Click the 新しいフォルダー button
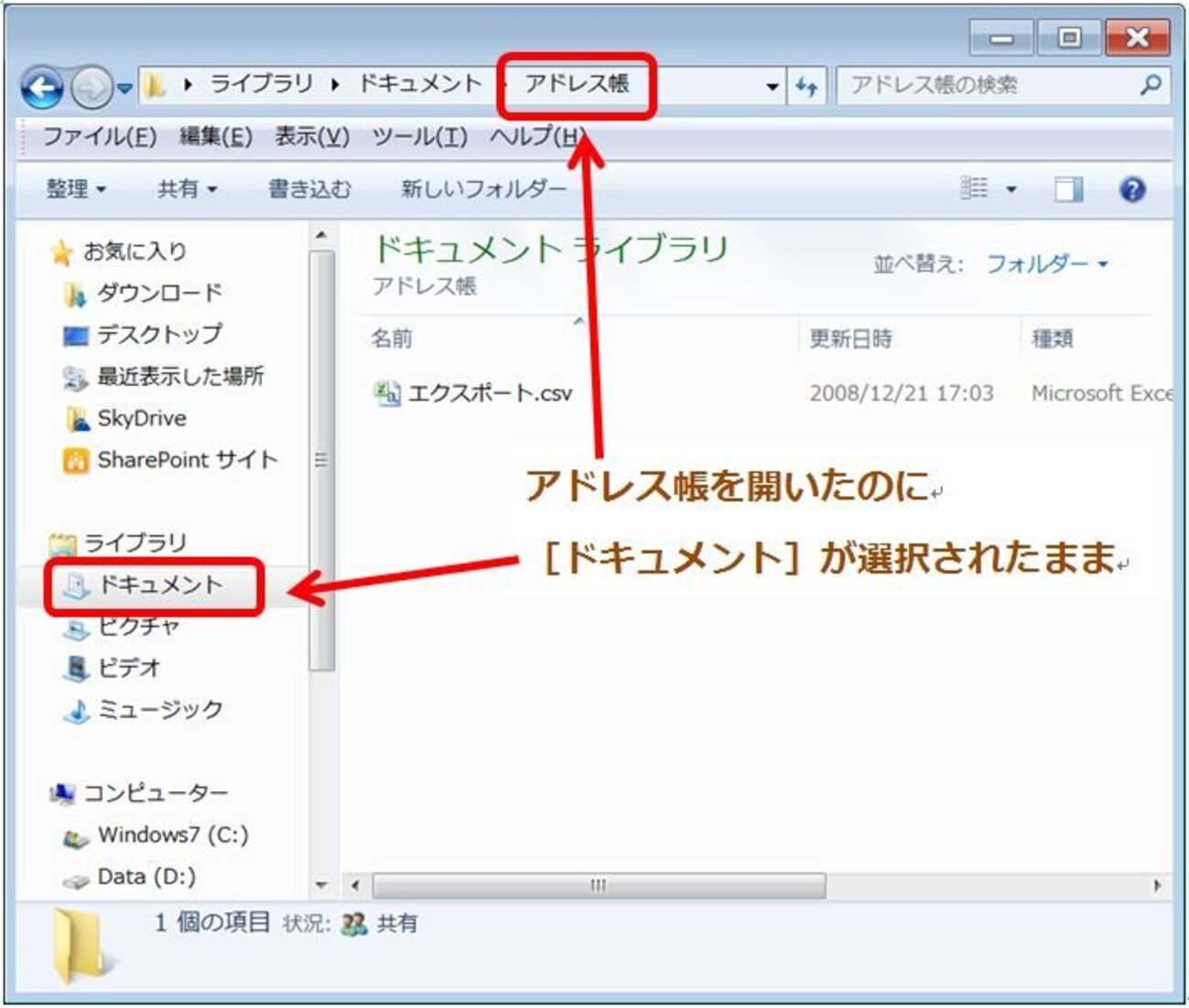The width and height of the screenshot is (1189, 1008). [x=483, y=189]
